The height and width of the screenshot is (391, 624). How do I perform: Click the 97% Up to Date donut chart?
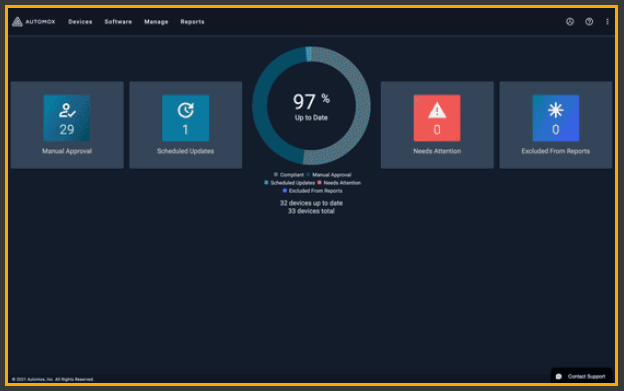(311, 106)
